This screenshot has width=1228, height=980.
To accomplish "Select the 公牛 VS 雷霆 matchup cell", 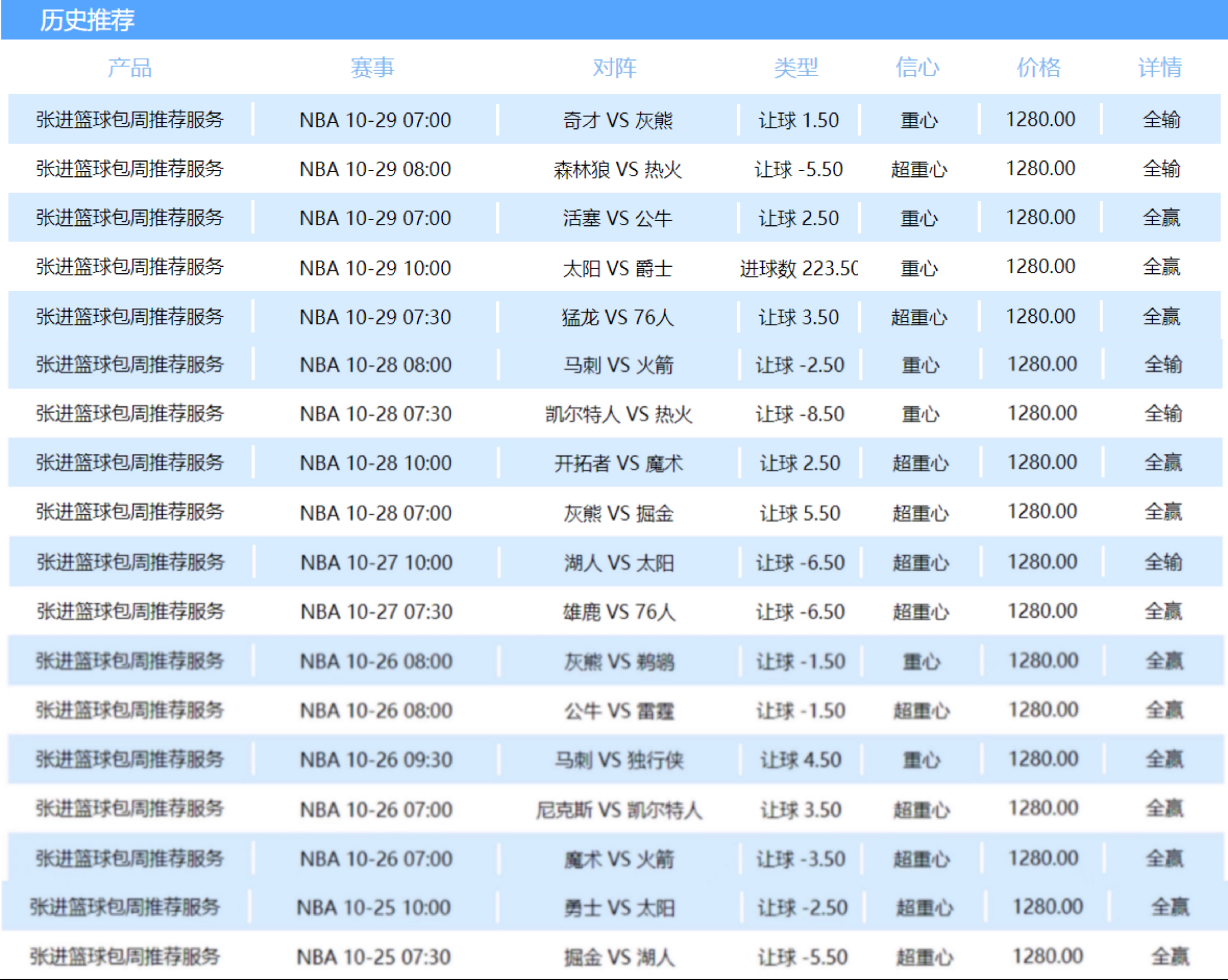I will point(619,711).
